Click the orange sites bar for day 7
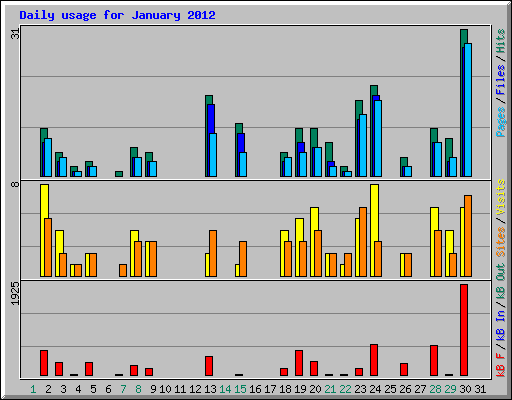The height and width of the screenshot is (400, 512). [123, 270]
